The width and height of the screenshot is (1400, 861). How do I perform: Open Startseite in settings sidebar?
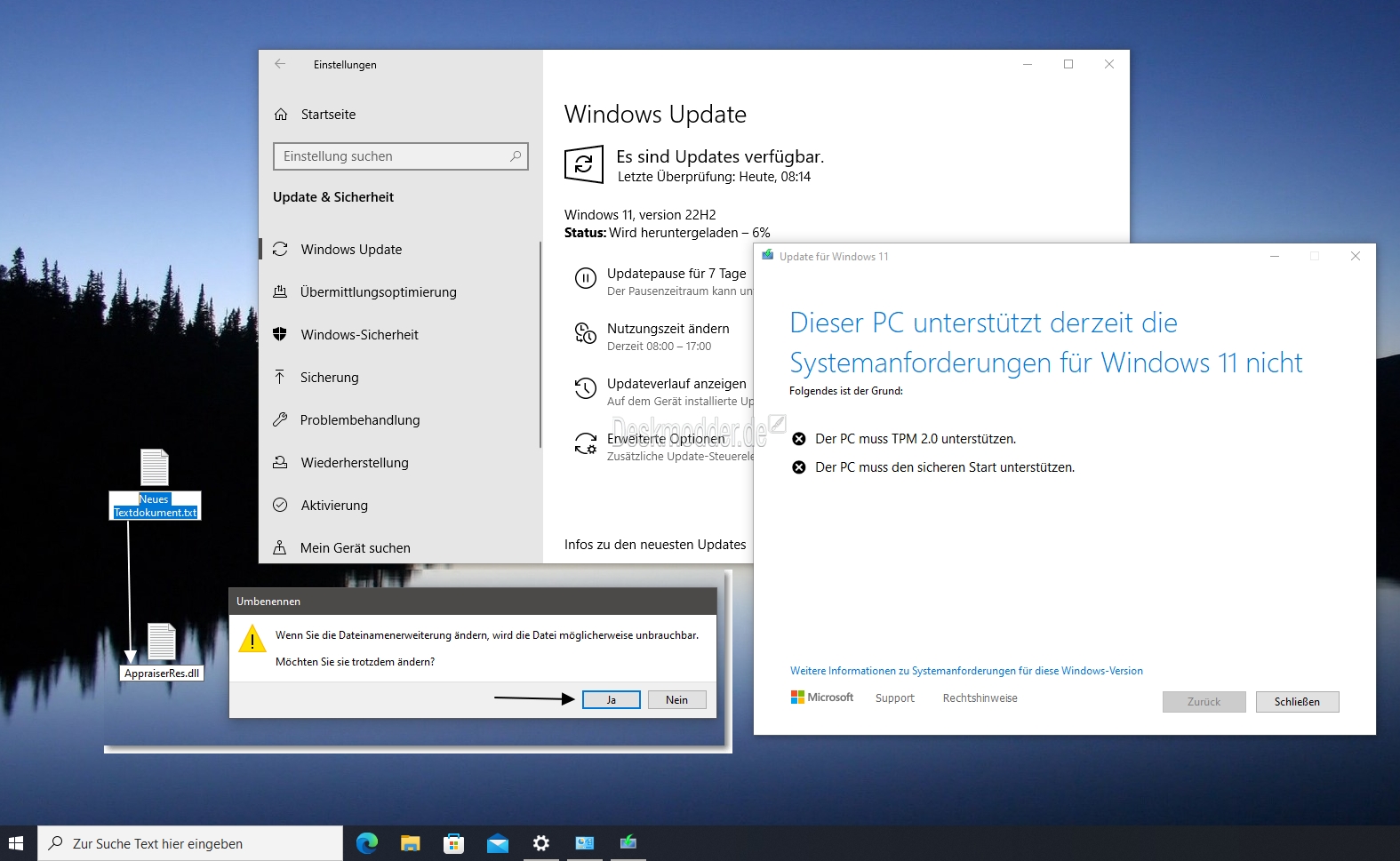pos(328,115)
